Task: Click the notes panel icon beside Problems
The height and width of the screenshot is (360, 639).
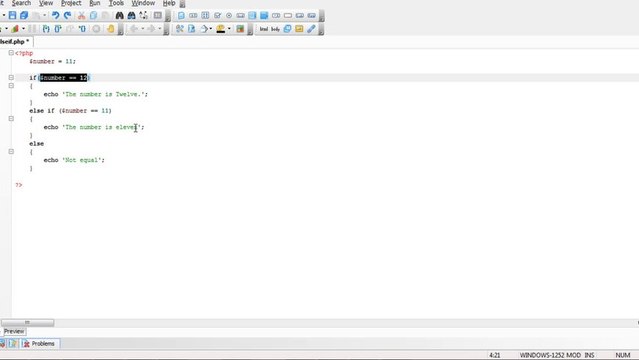Action: point(13,344)
